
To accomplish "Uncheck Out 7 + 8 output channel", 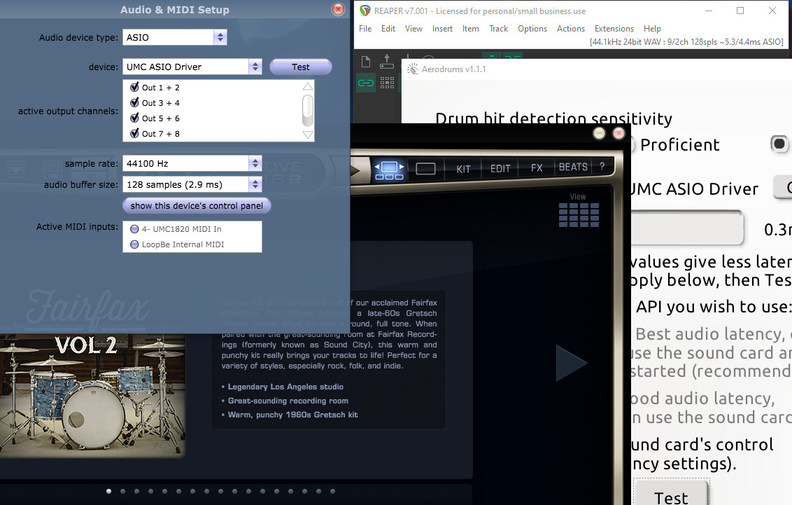I will pos(134,133).
